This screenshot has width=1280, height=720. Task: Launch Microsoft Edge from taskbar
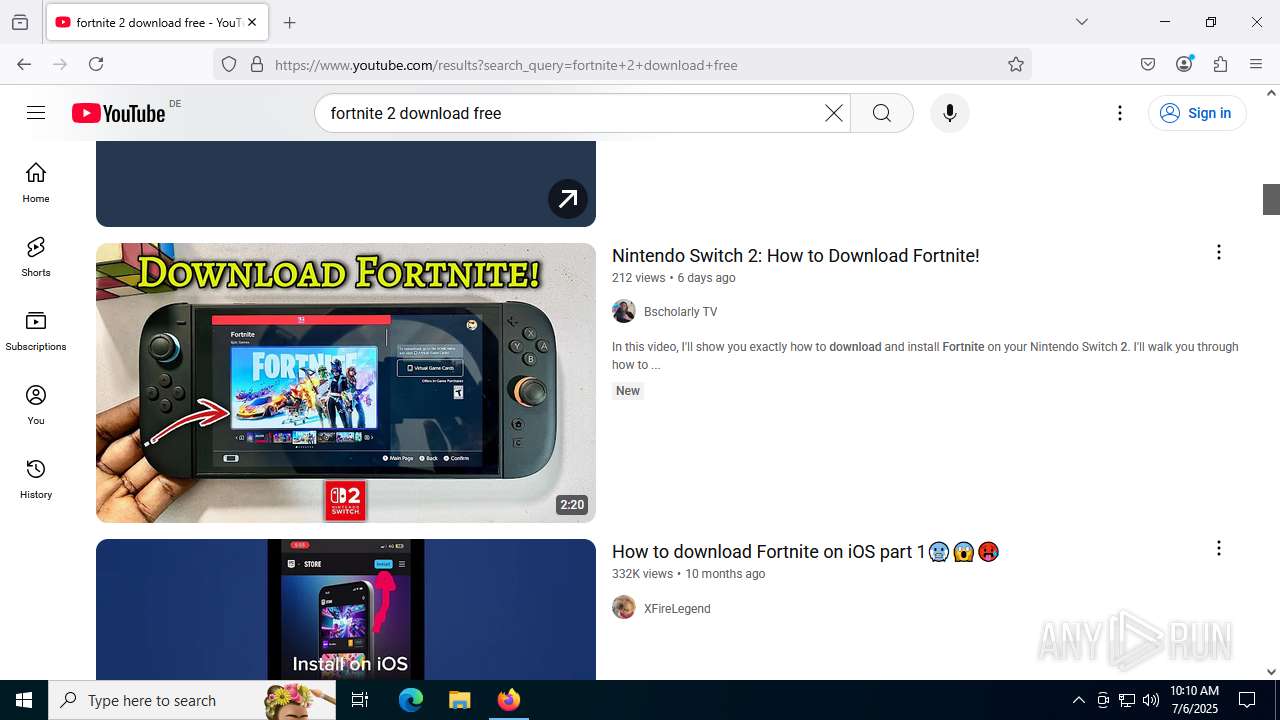pyautogui.click(x=411, y=700)
